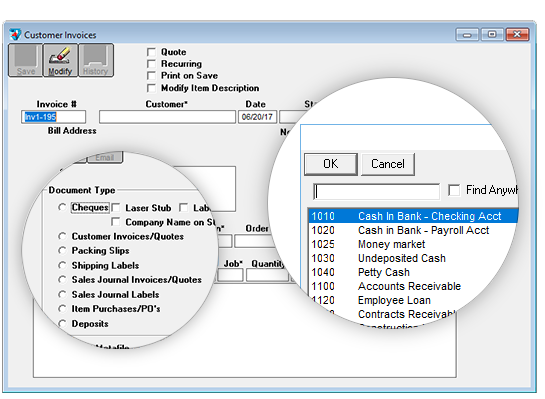Minimize the Customer Invoices window
Viewport: 545px width, 399px height.
click(x=467, y=35)
